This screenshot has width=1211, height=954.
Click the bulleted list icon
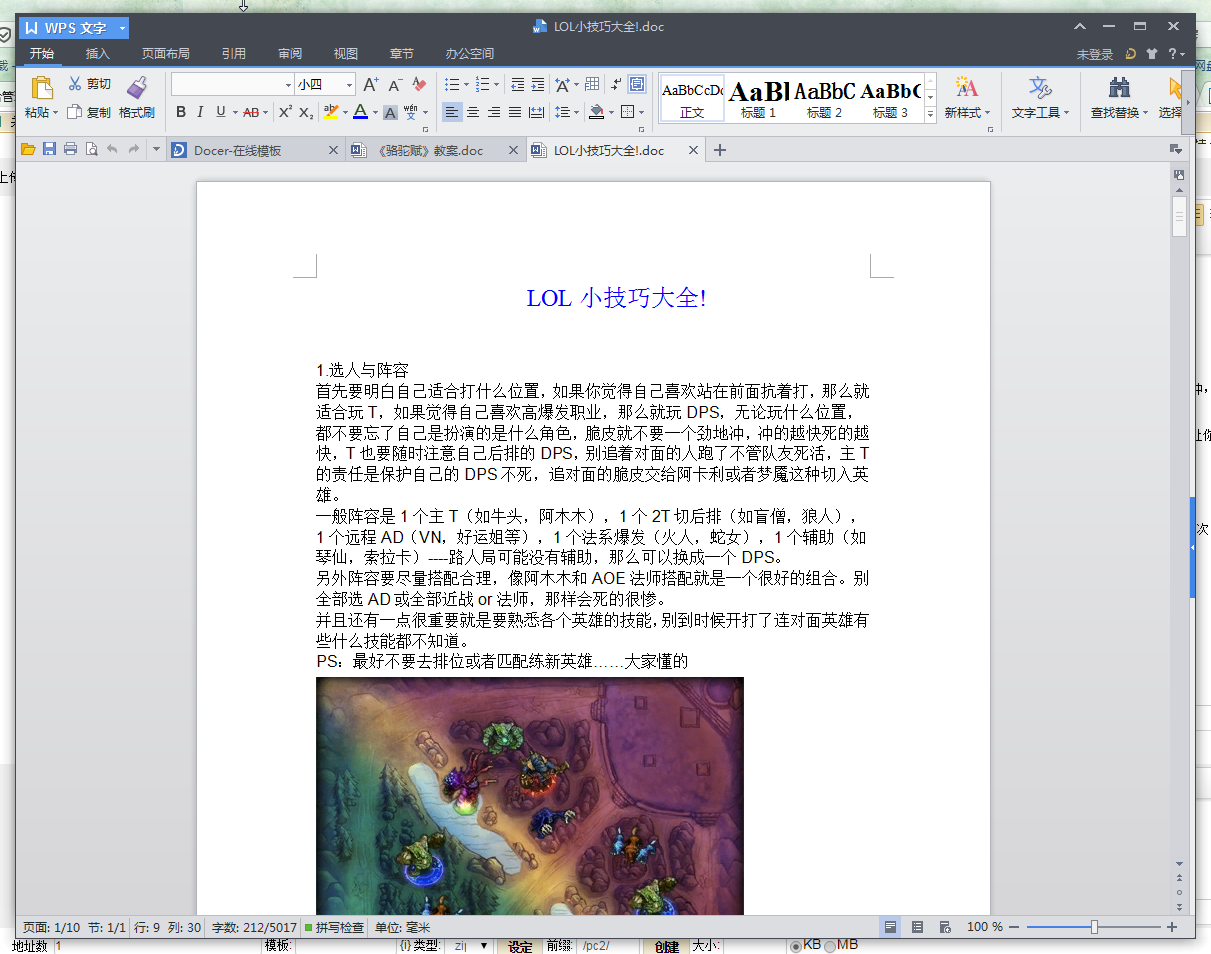[x=451, y=85]
